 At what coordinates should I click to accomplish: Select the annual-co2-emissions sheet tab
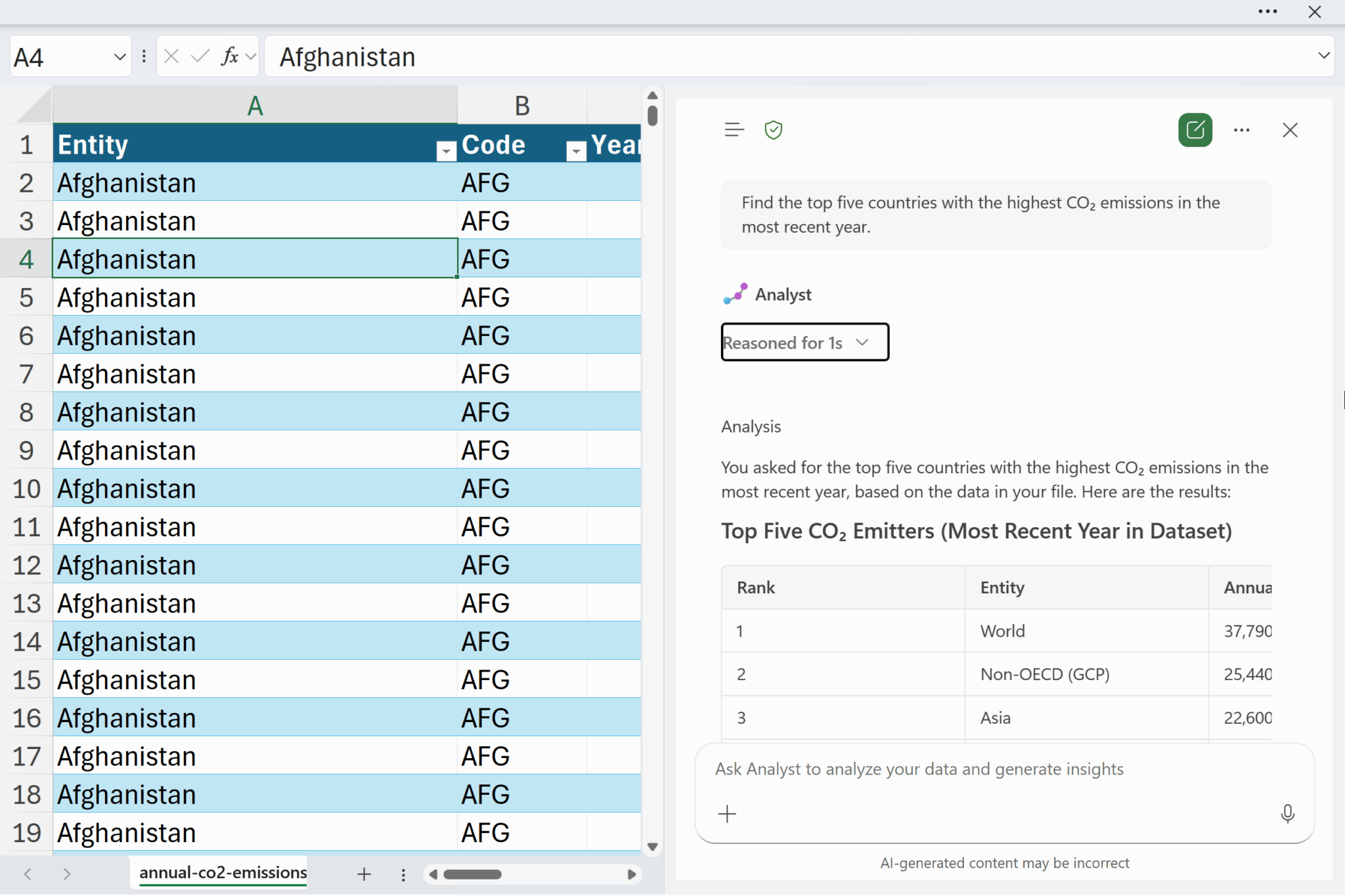click(x=223, y=872)
